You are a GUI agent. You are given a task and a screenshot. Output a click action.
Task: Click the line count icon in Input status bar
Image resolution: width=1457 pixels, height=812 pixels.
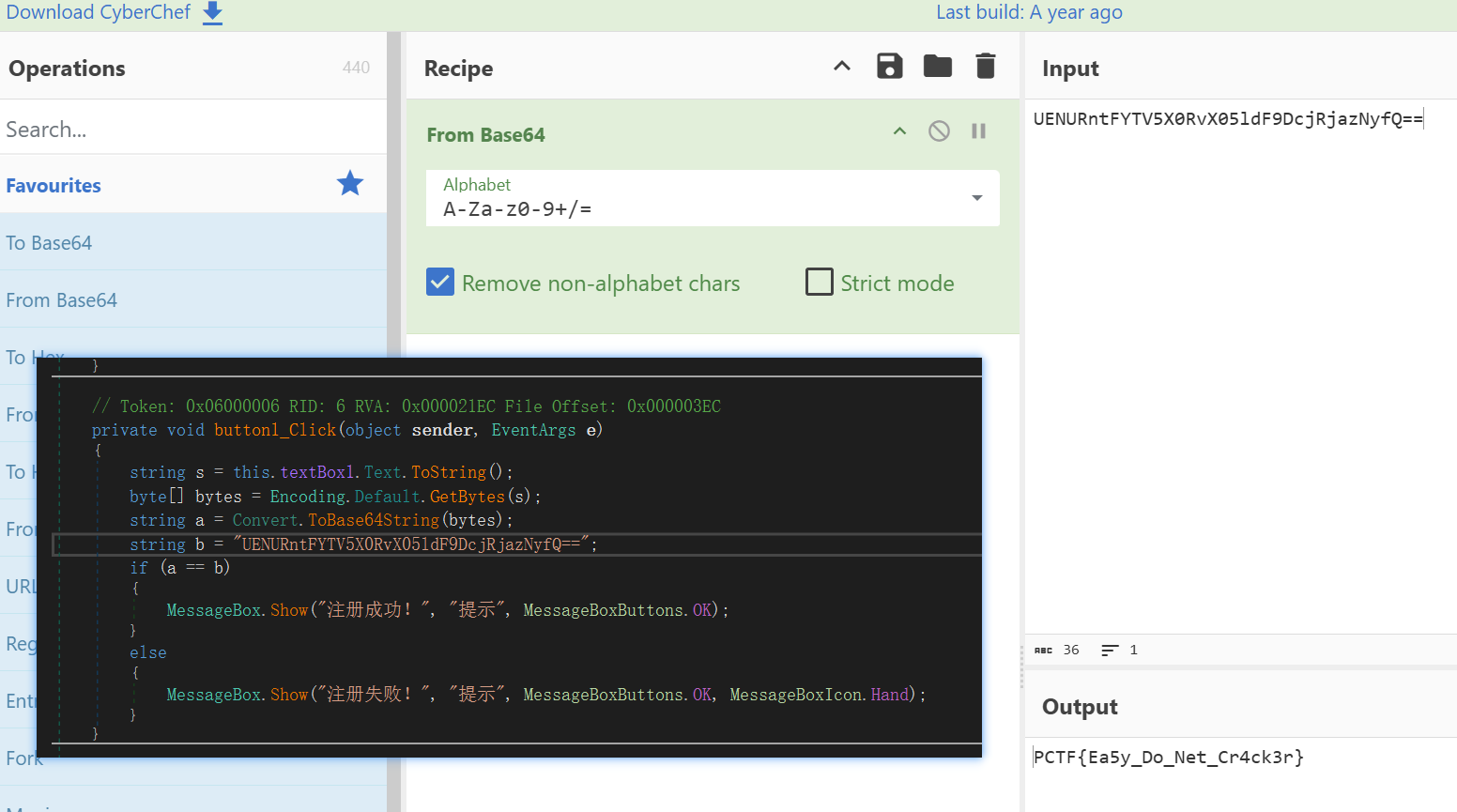coord(1110,651)
